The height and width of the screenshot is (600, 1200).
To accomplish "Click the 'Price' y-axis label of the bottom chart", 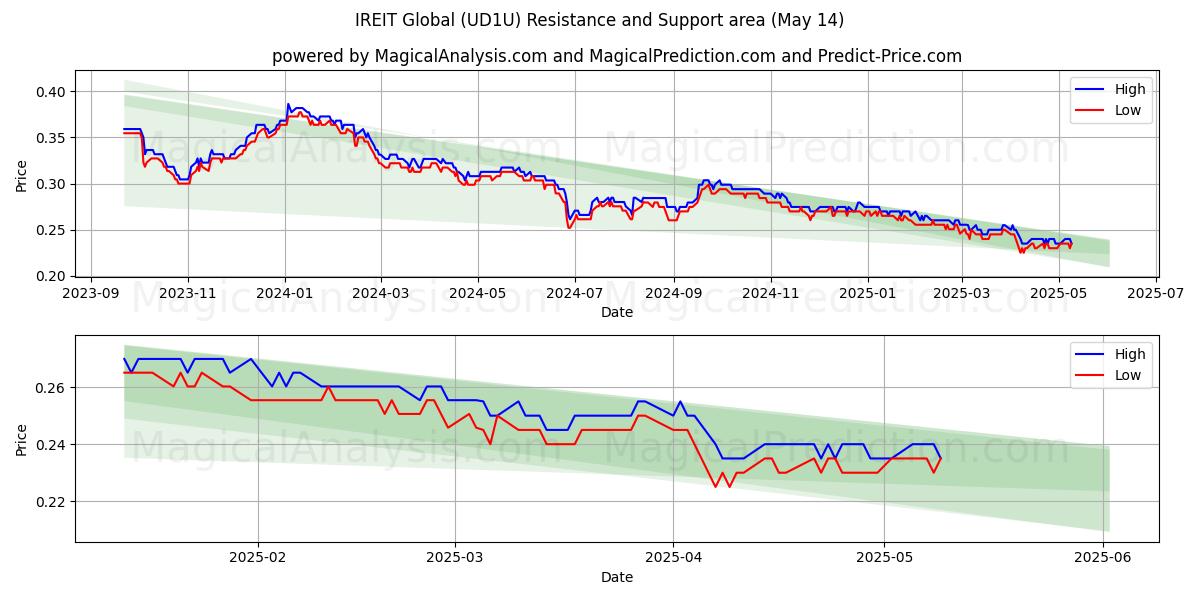I will tap(22, 439).
